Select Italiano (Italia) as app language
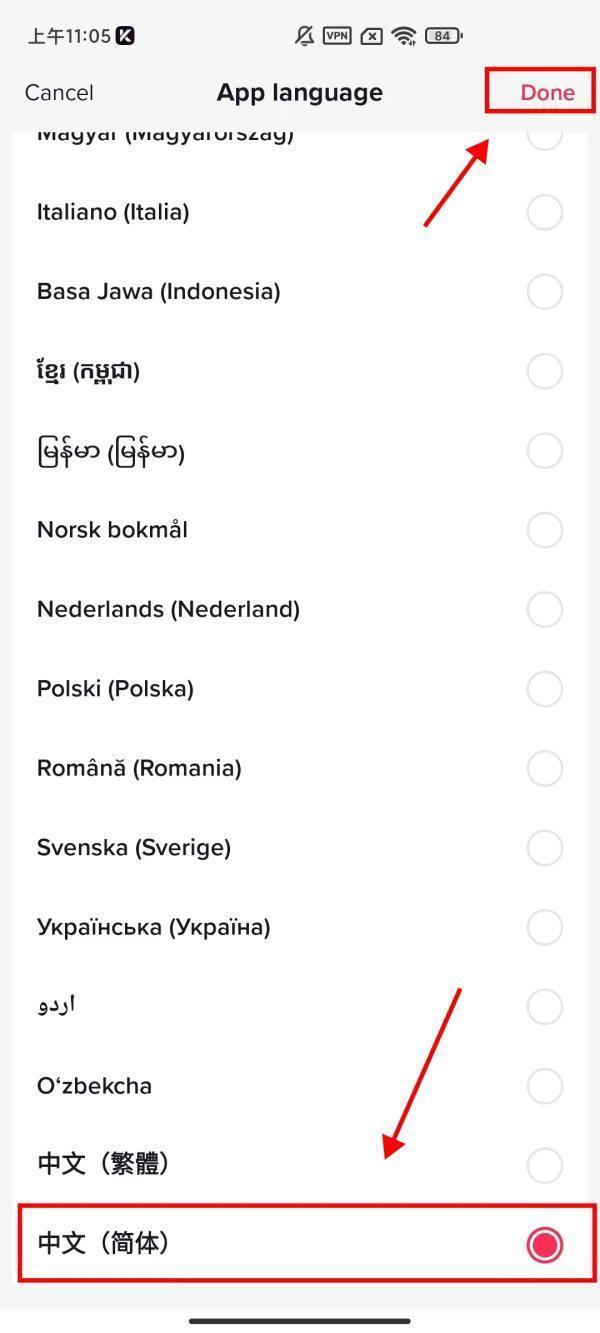The height and width of the screenshot is (1333, 600). [300, 212]
